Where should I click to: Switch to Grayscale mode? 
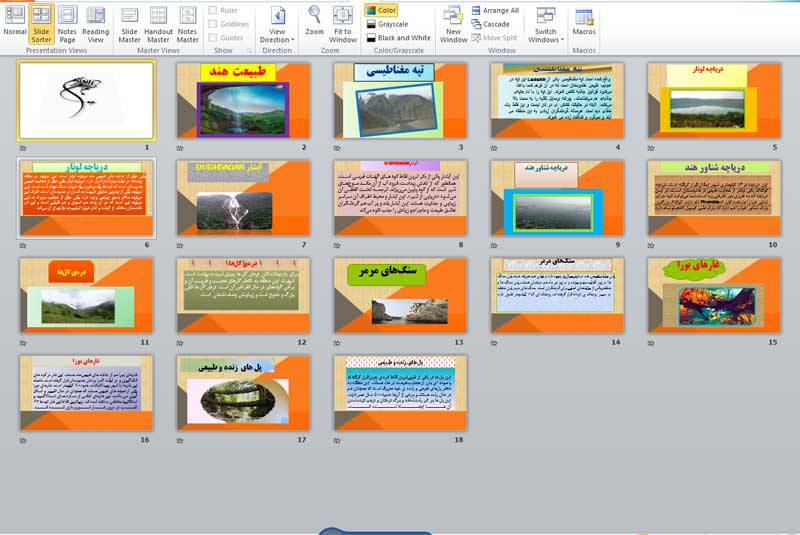click(x=388, y=24)
